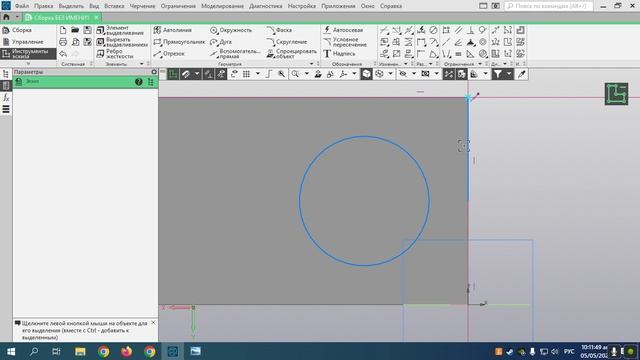Choose Вспомогательная прямая construction line
The height and width of the screenshot is (360, 640).
(235, 53)
